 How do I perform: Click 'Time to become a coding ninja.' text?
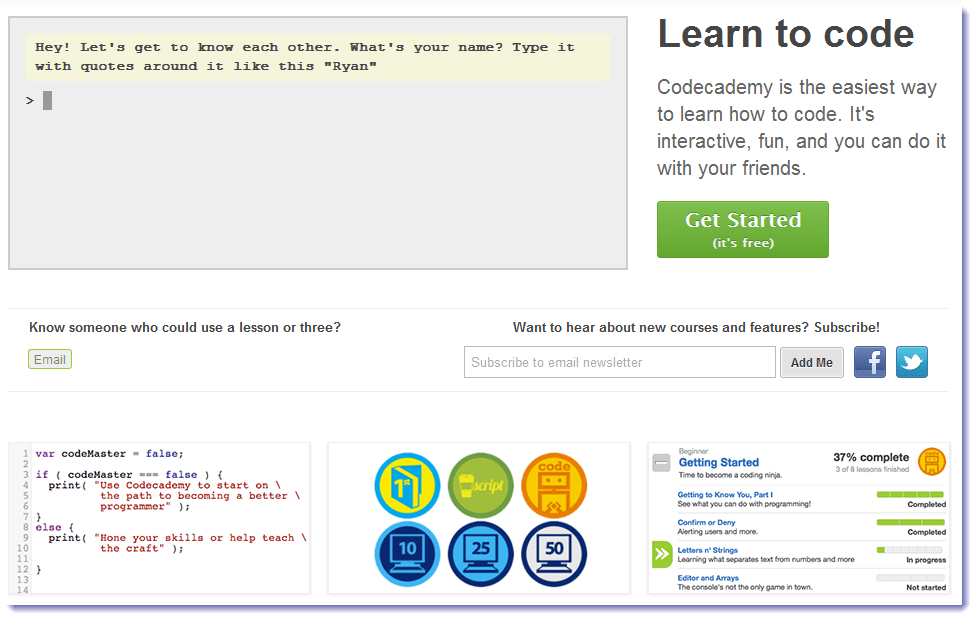(730, 475)
